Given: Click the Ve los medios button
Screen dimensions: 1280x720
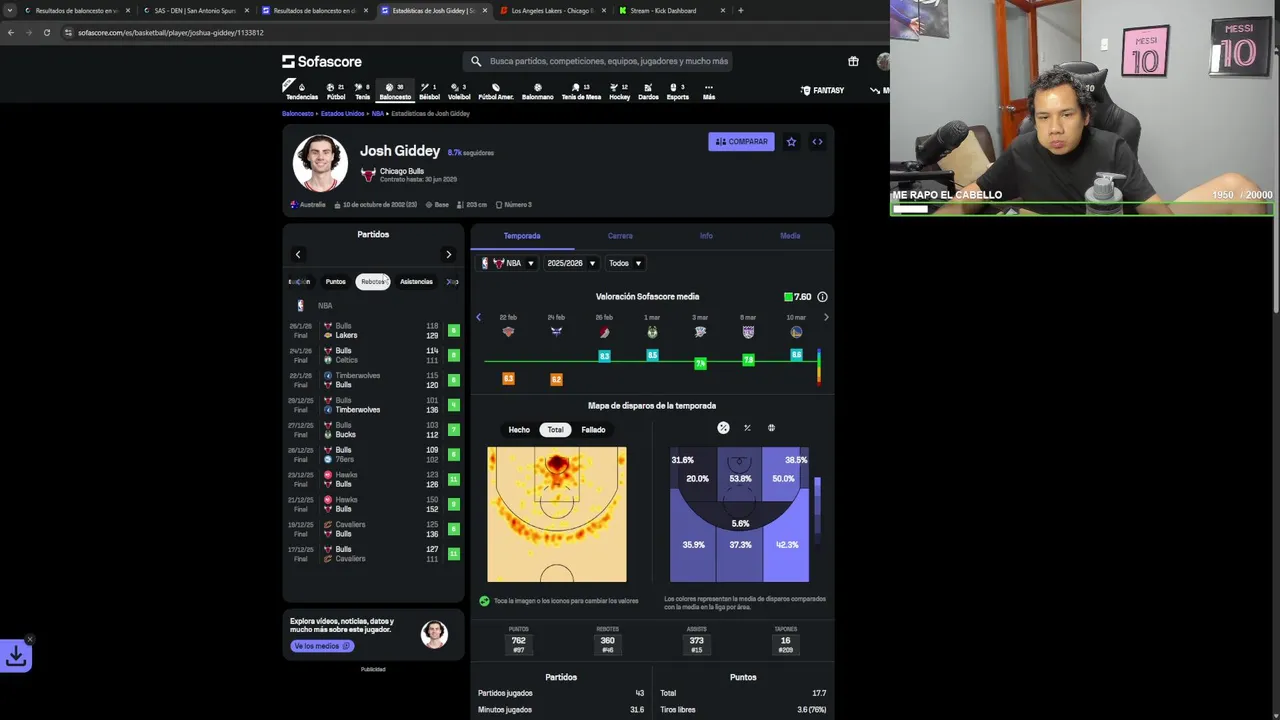Looking at the screenshot, I should [321, 646].
